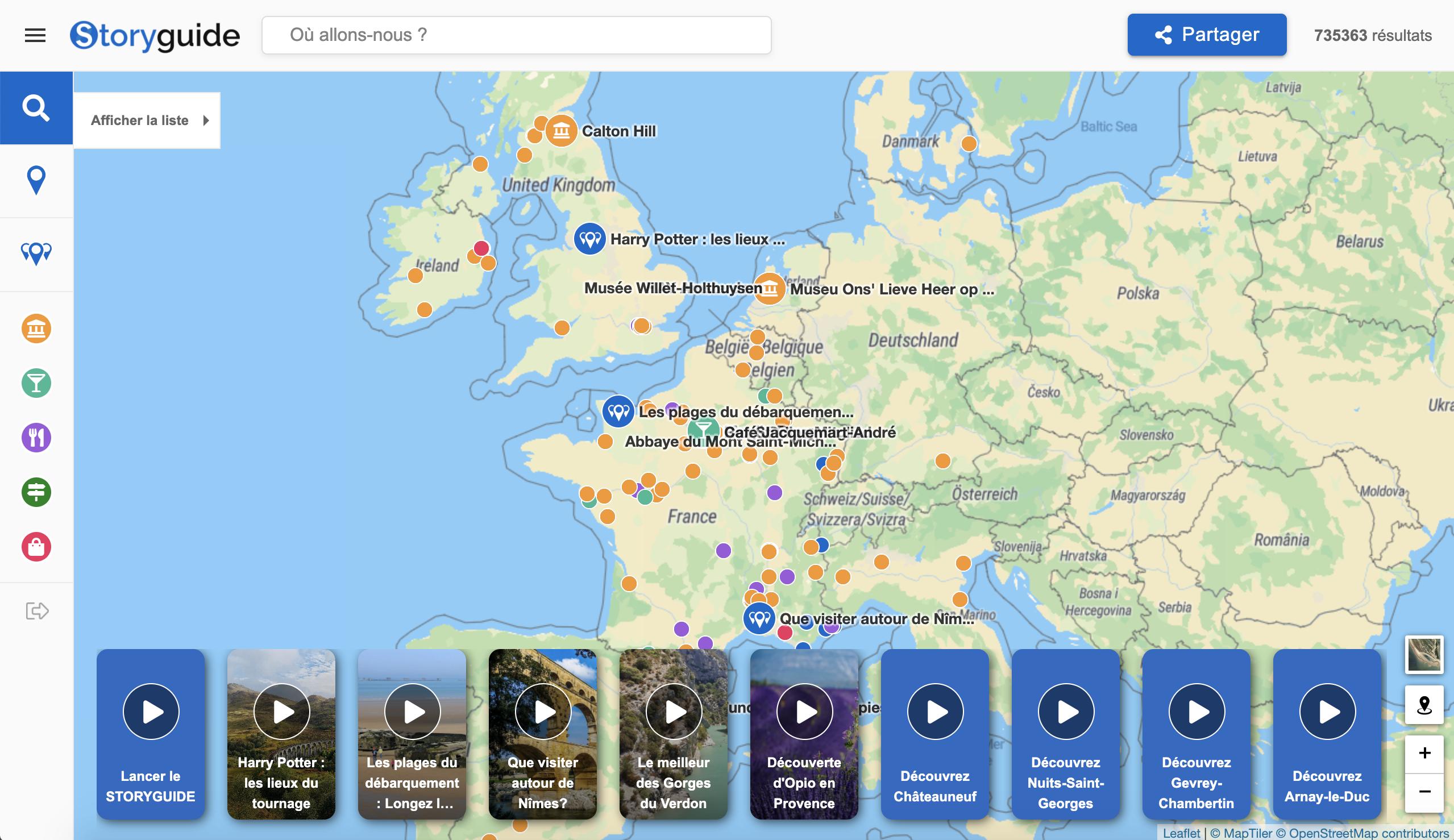
Task: Toggle the red shopping bag category filter
Action: tap(36, 547)
